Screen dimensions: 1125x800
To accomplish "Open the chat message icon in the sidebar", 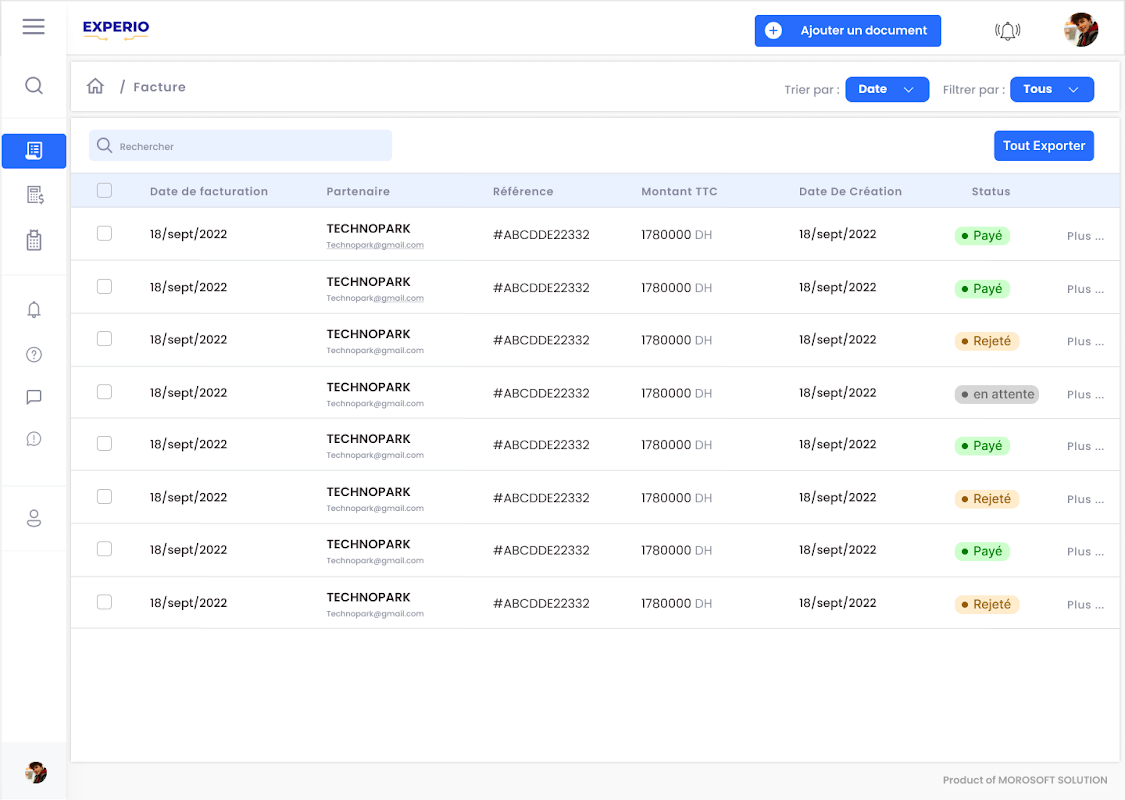I will 34,397.
